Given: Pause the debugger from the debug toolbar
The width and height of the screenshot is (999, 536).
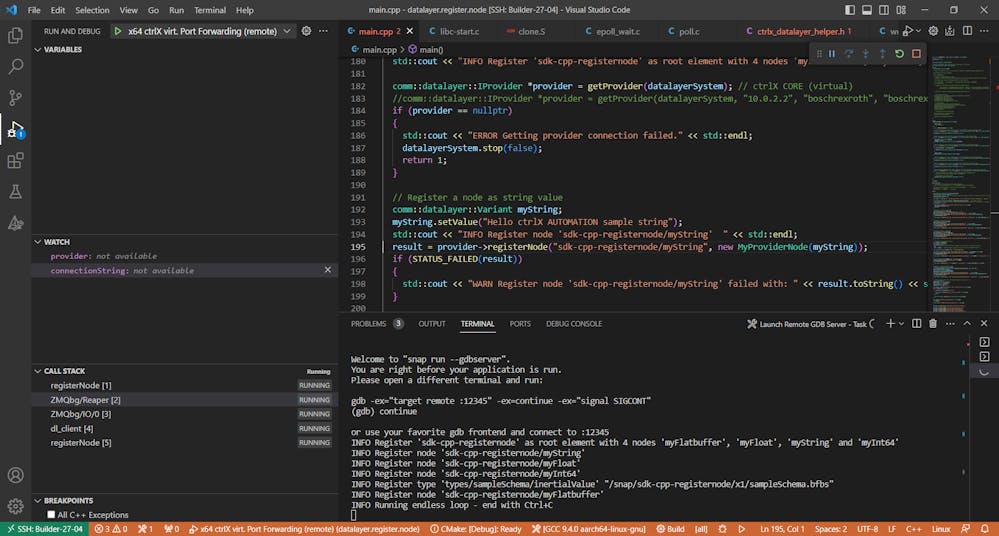Looking at the screenshot, I should [x=834, y=54].
